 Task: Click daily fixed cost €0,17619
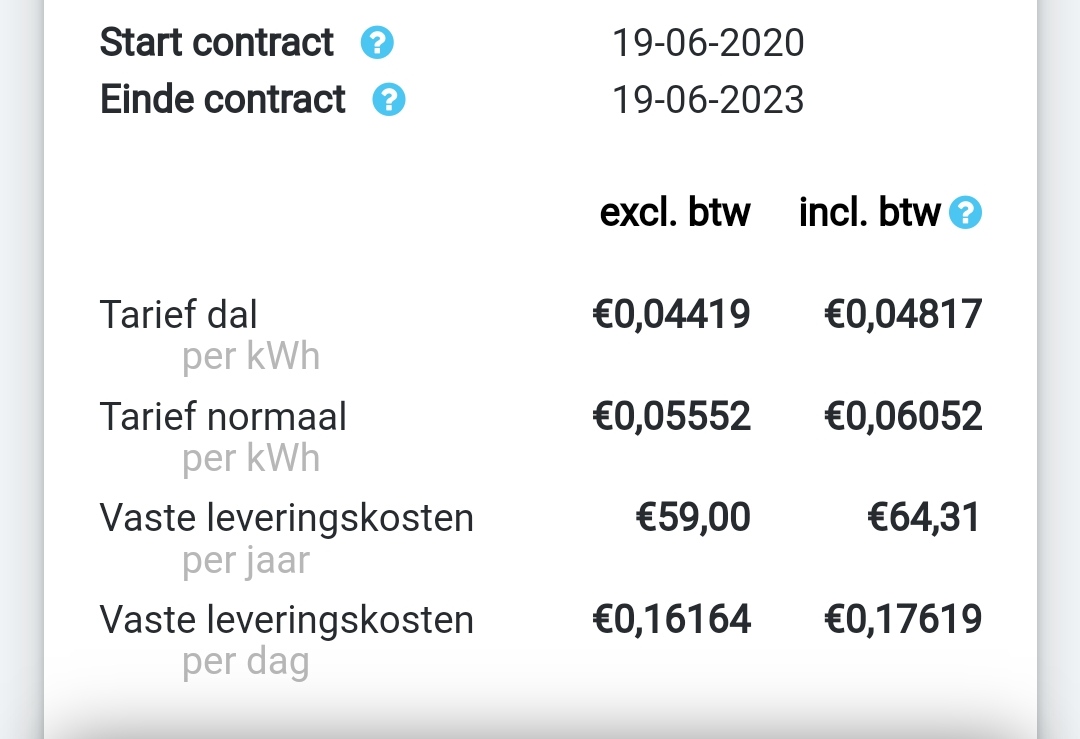pos(903,620)
